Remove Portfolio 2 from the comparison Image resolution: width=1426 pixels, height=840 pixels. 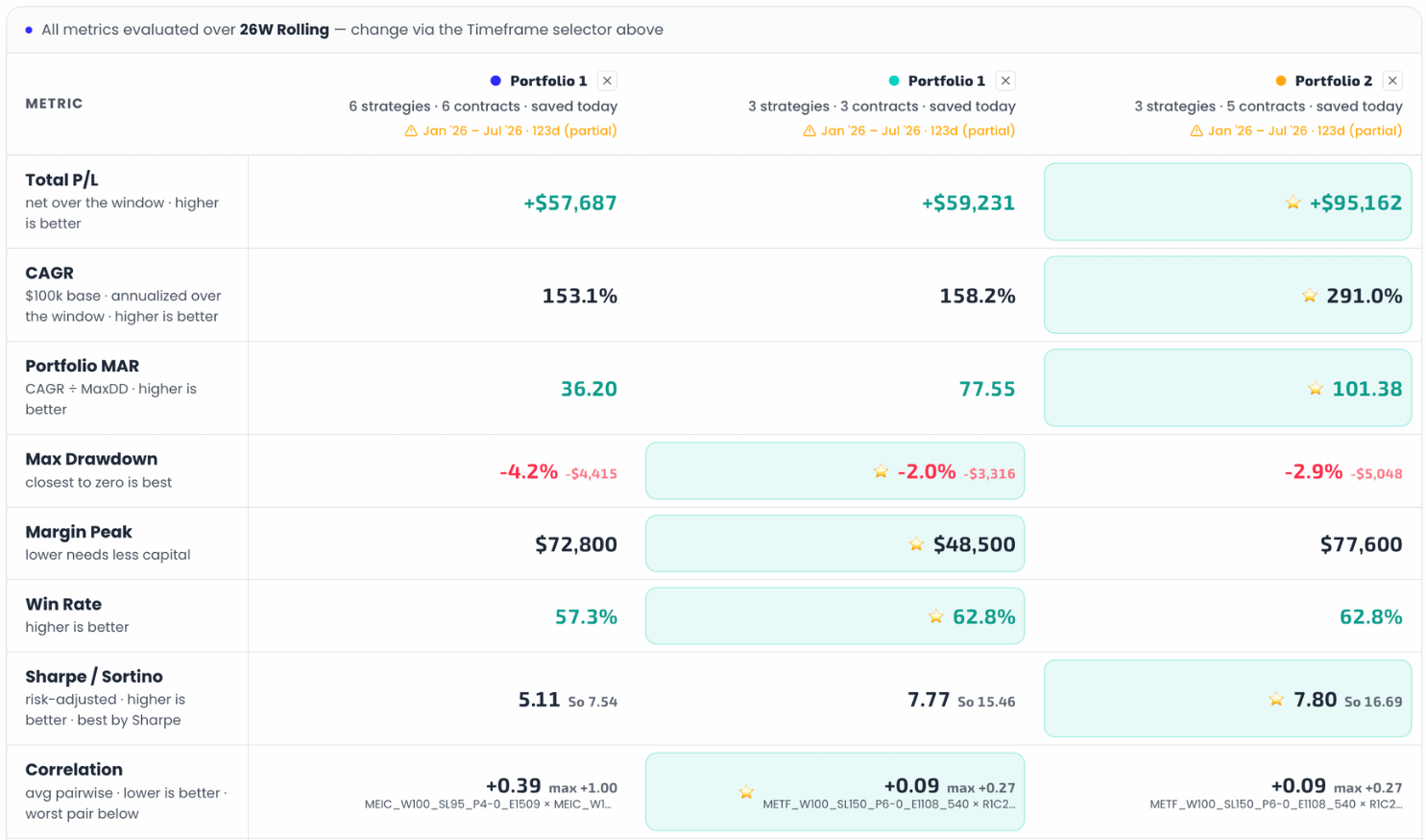click(x=1392, y=81)
